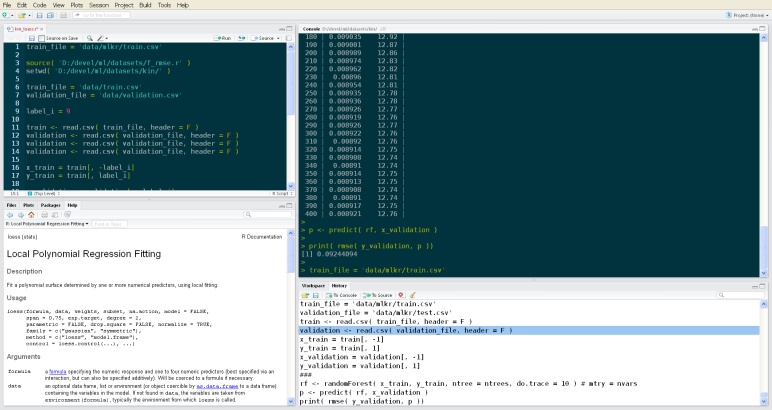Switch to the Workspace tab
The image size is (772, 410).
point(313,285)
